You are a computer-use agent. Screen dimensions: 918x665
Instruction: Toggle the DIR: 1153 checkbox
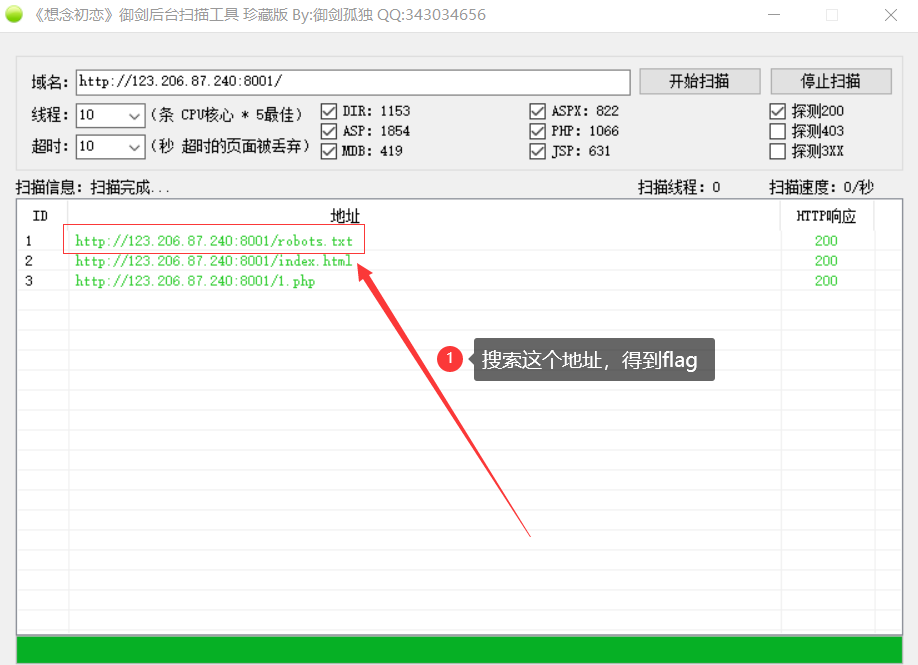tap(329, 111)
